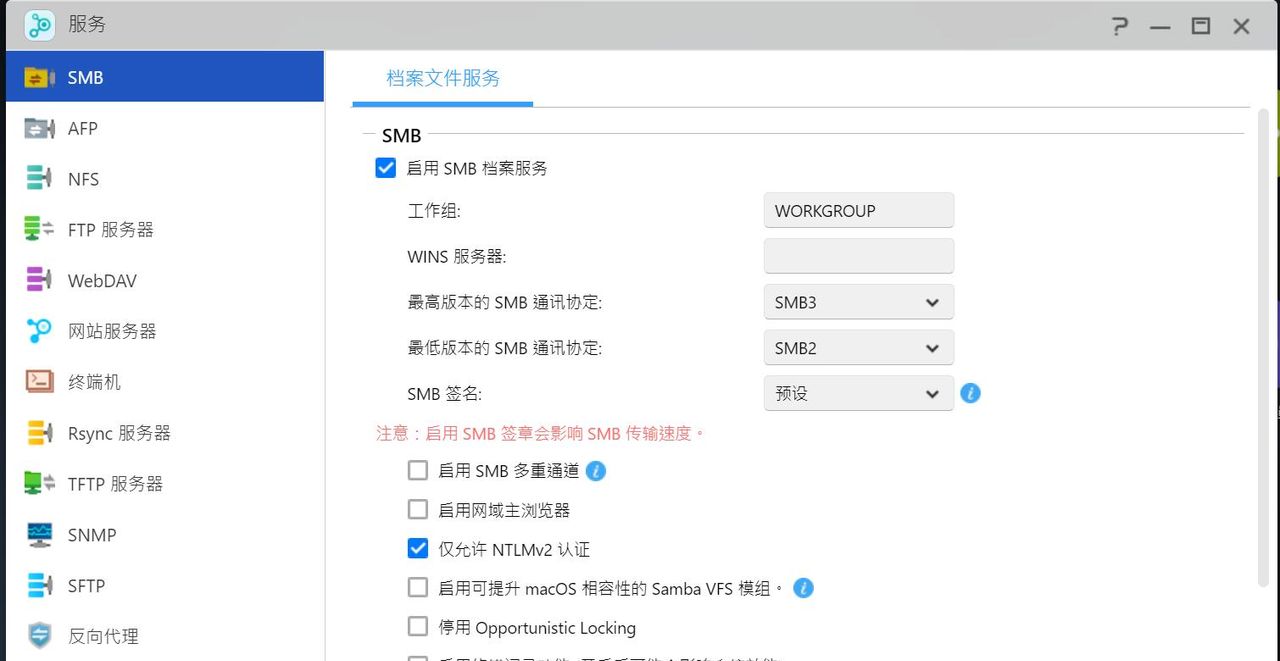Viewport: 1280px width, 661px height.
Task: Enable macOS 相容性 Samba VFS 模组 checkbox
Action: point(418,588)
